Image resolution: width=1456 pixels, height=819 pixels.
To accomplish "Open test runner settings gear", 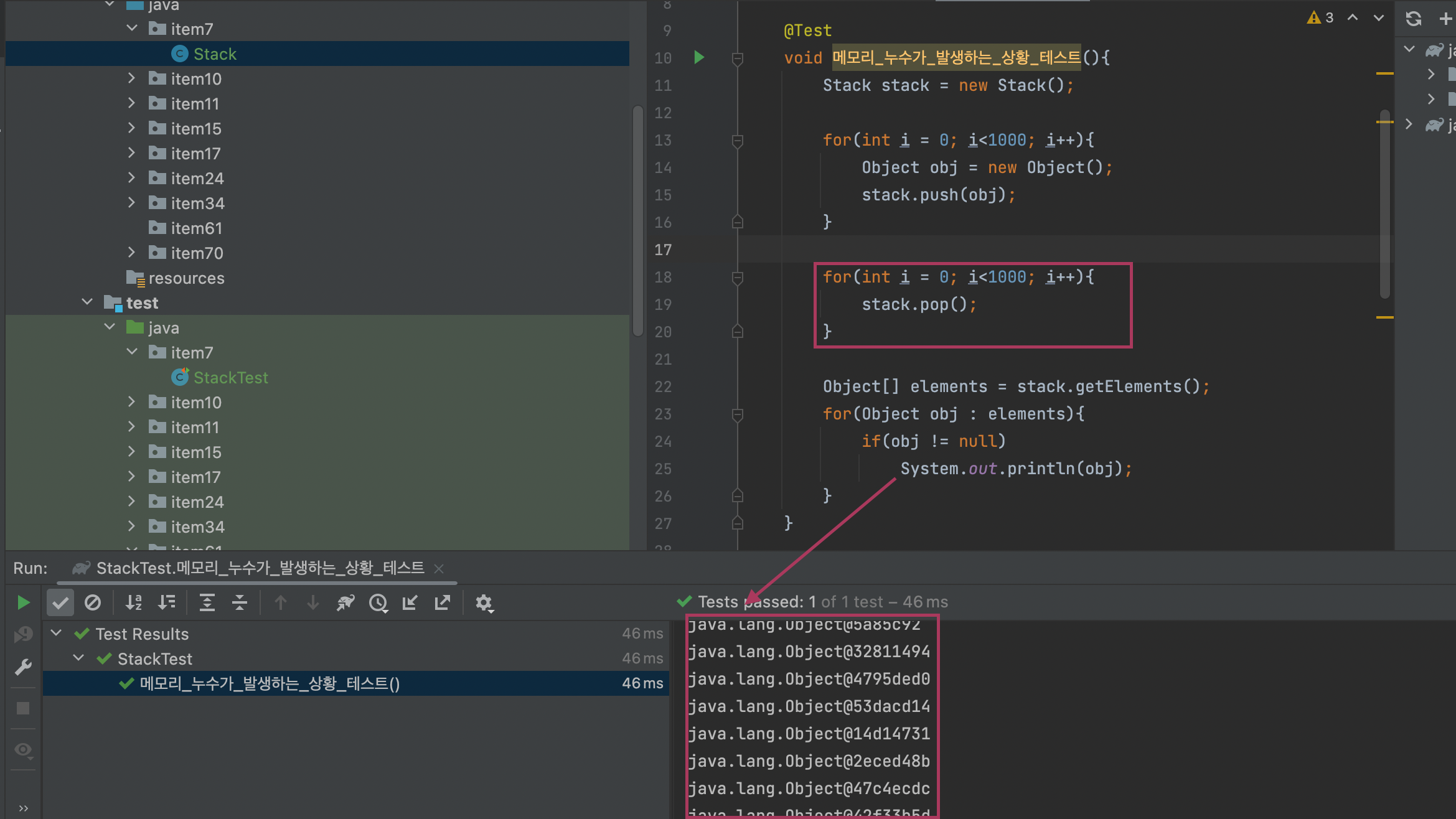I will [484, 602].
